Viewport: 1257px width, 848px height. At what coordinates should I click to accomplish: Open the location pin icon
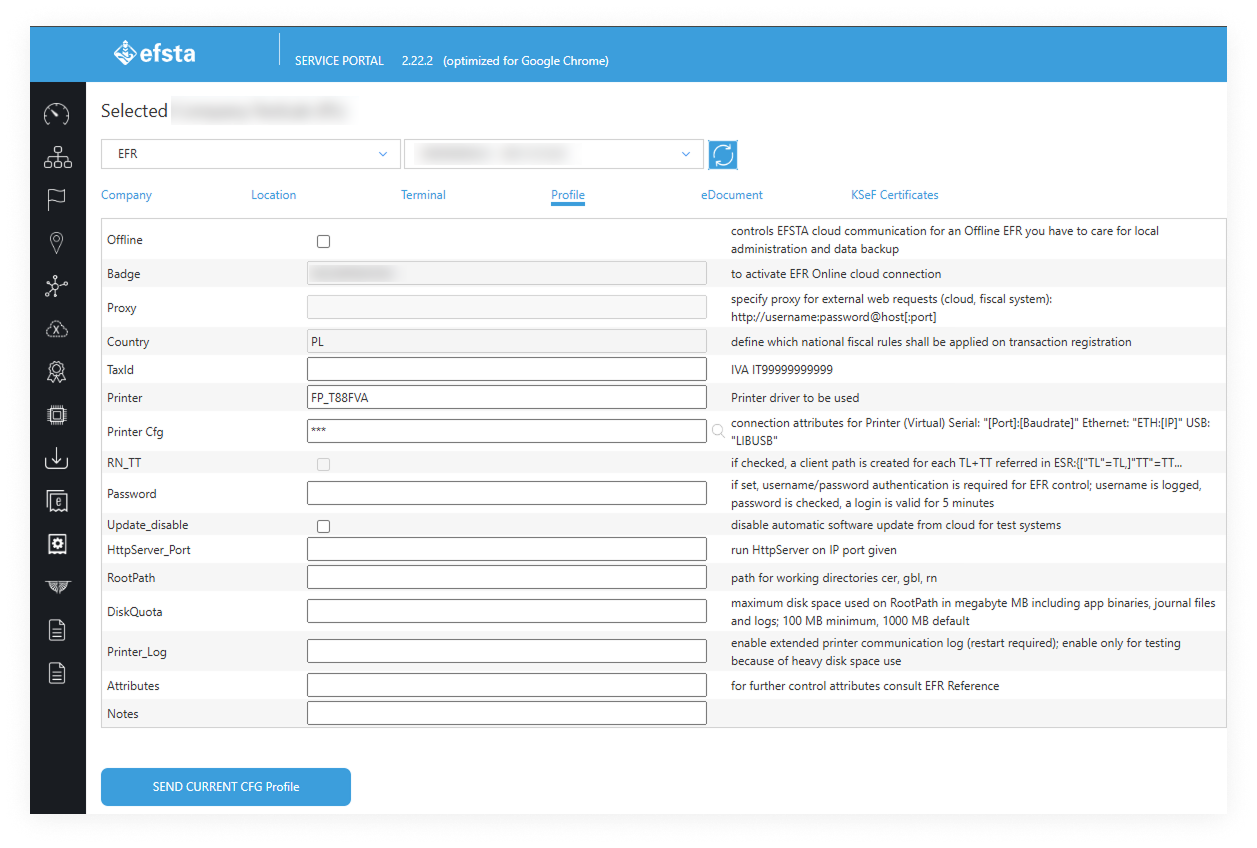[57, 243]
